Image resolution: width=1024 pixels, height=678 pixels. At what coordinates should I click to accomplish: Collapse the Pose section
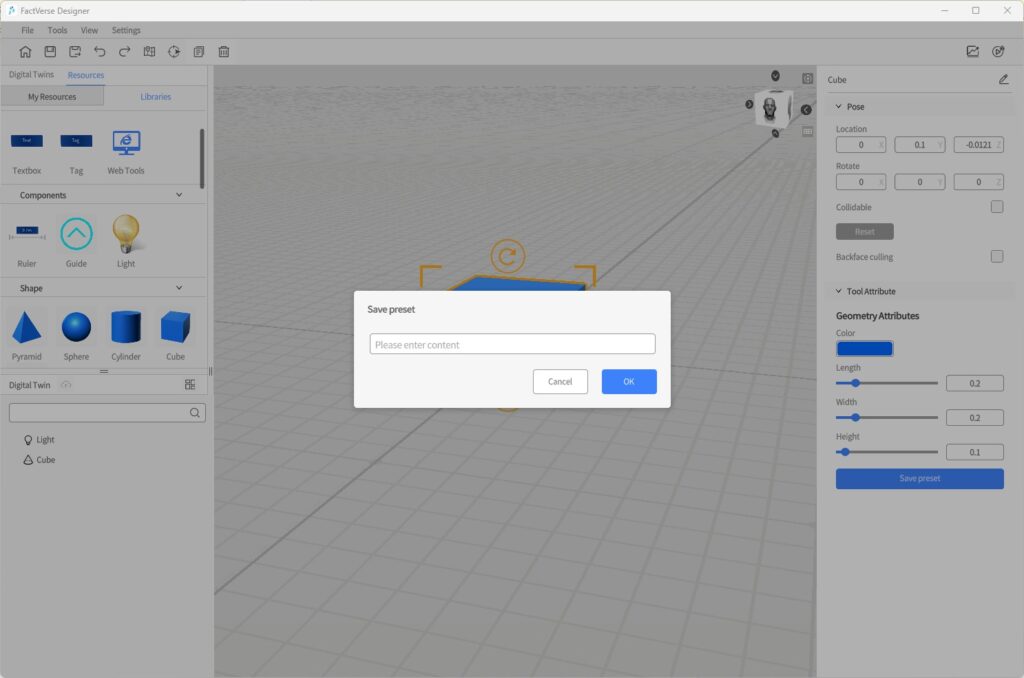point(839,107)
